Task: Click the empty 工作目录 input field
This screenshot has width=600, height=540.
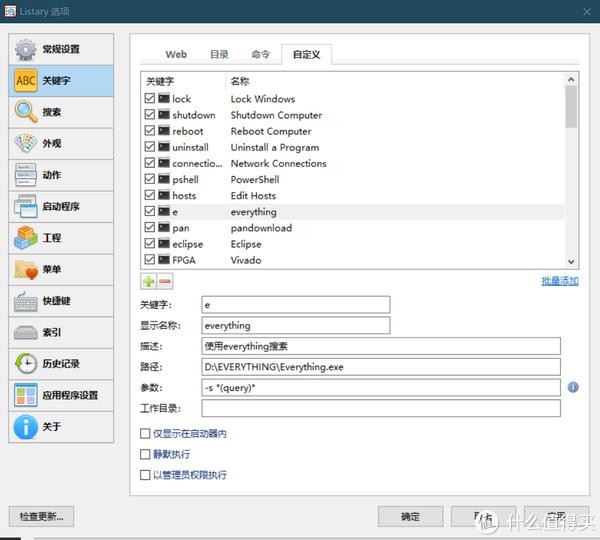Action: click(381, 408)
